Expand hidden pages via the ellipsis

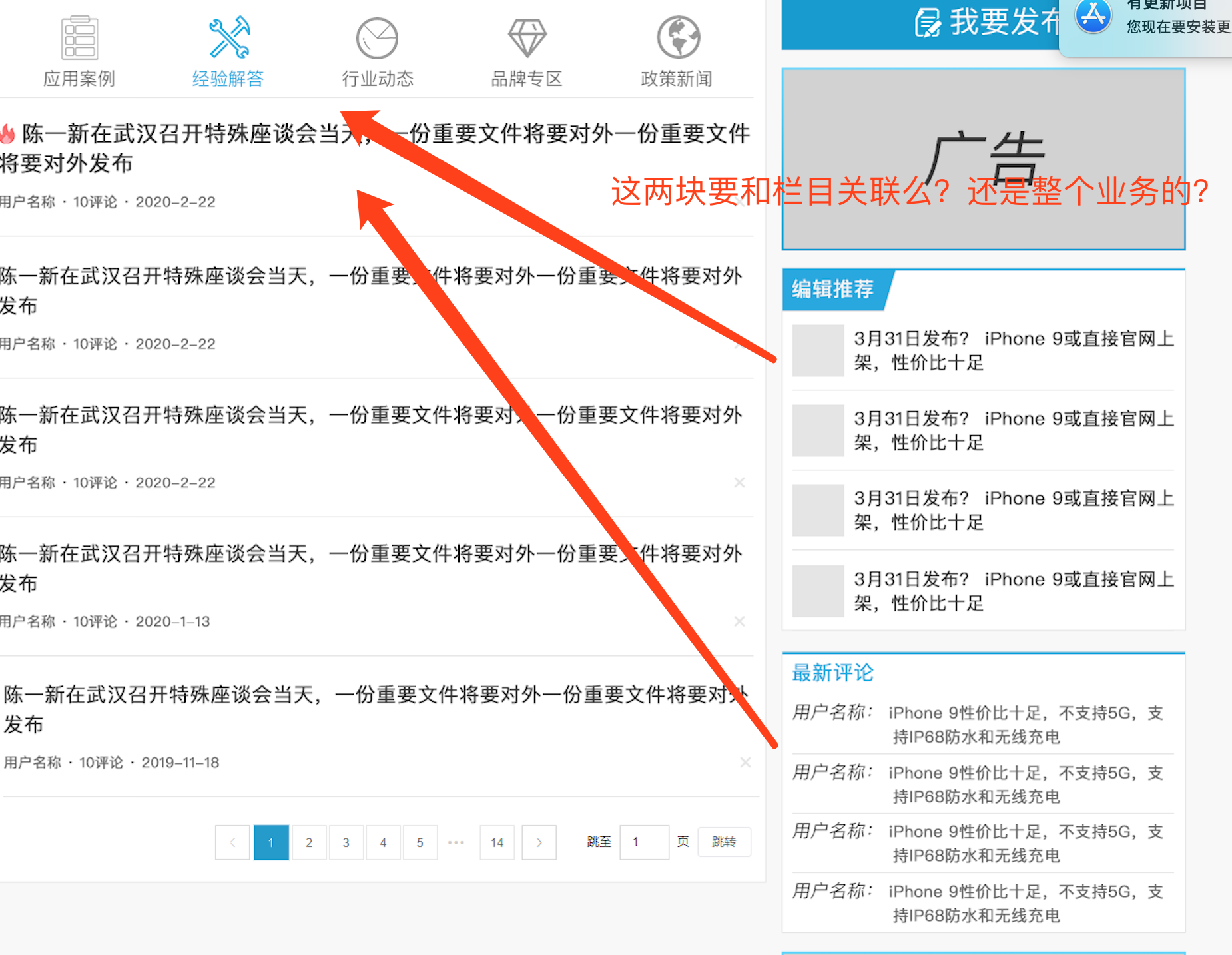pos(456,842)
